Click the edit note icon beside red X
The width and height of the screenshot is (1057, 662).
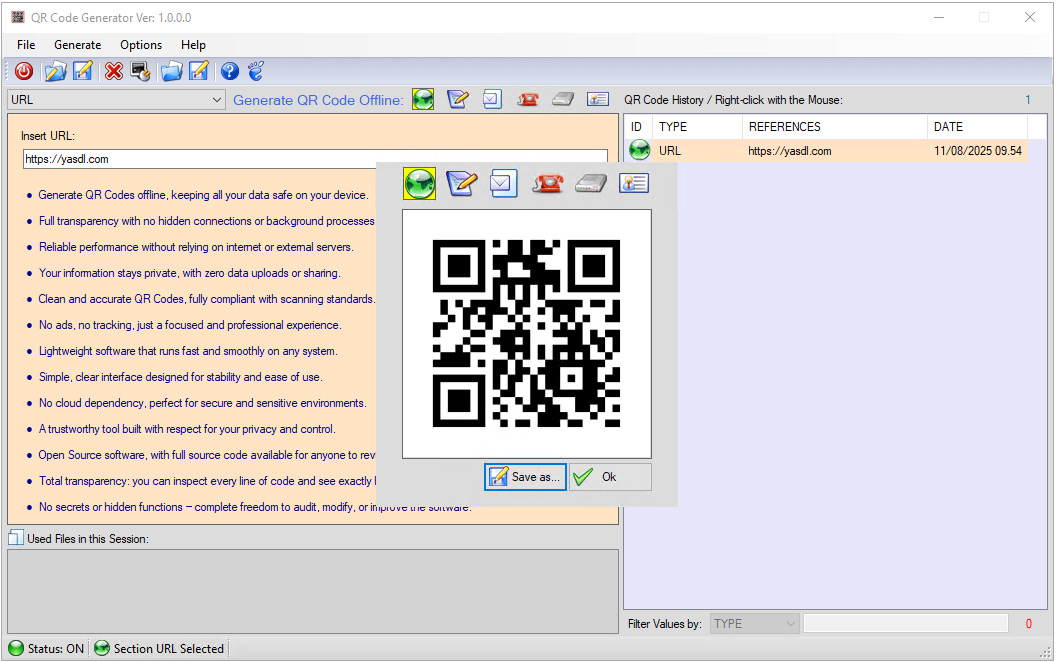(83, 71)
